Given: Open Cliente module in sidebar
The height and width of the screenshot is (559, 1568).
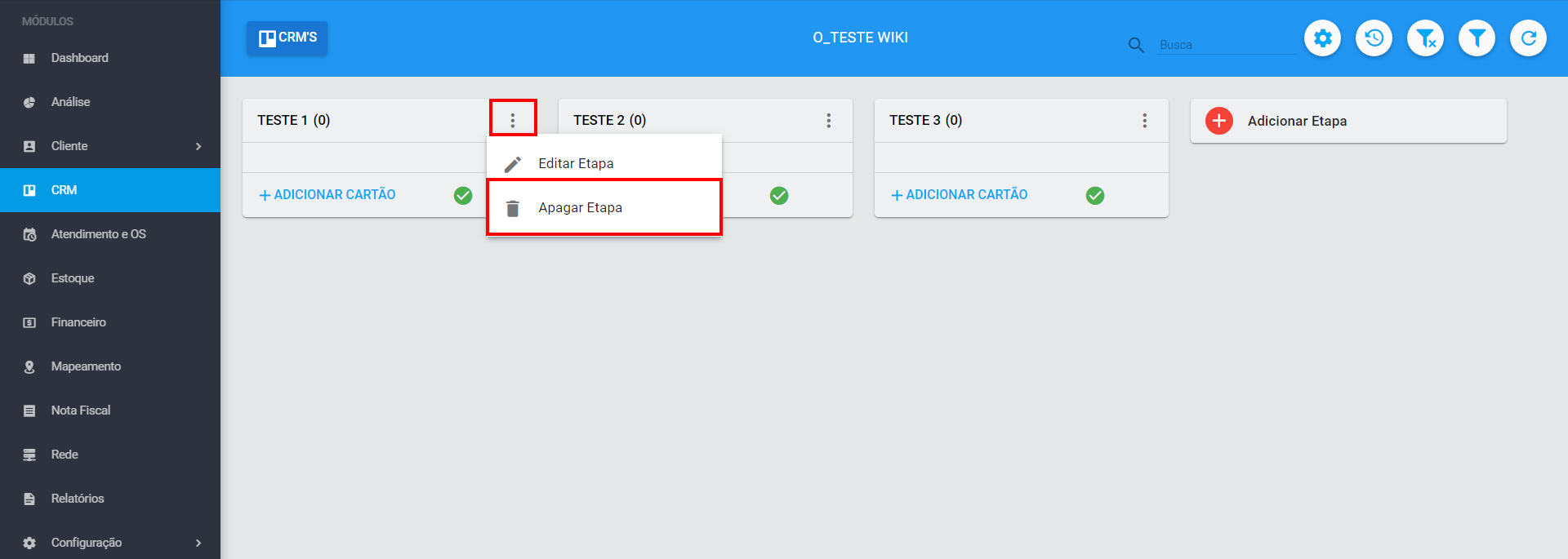Looking at the screenshot, I should [x=110, y=146].
